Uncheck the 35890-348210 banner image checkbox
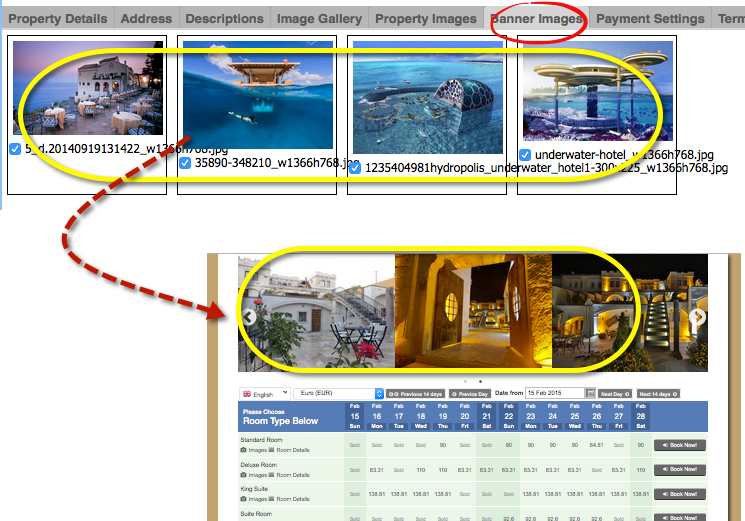This screenshot has height=521, width=745. click(185, 163)
